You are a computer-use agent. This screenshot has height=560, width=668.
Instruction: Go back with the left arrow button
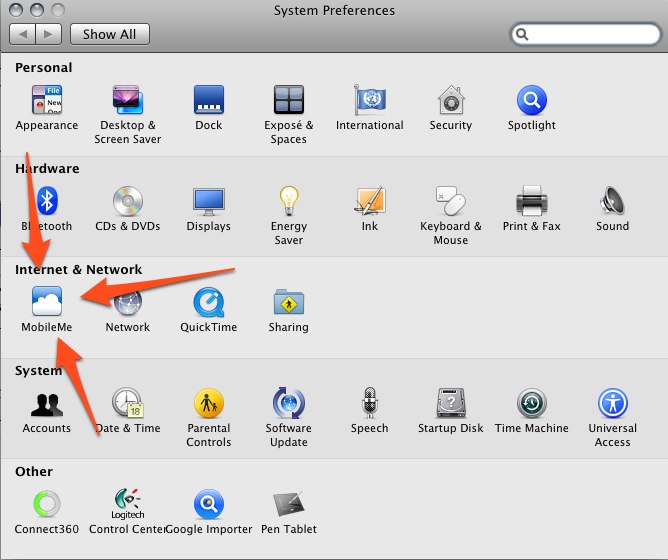pos(23,34)
